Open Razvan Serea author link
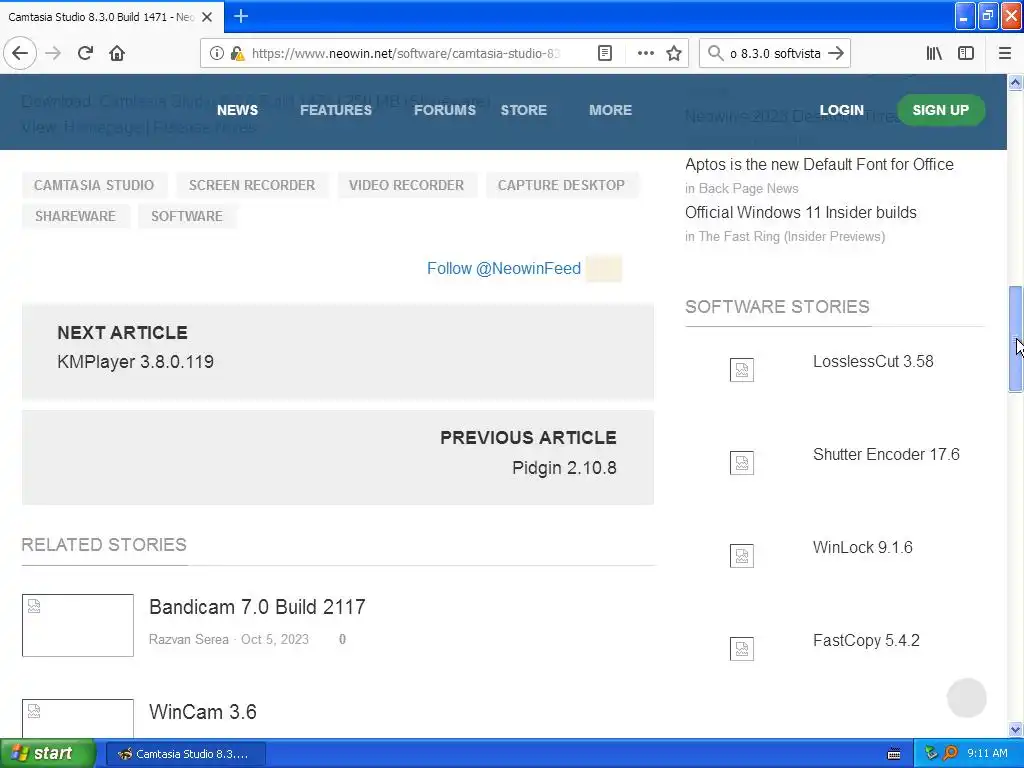The image size is (1024, 768). [x=189, y=639]
